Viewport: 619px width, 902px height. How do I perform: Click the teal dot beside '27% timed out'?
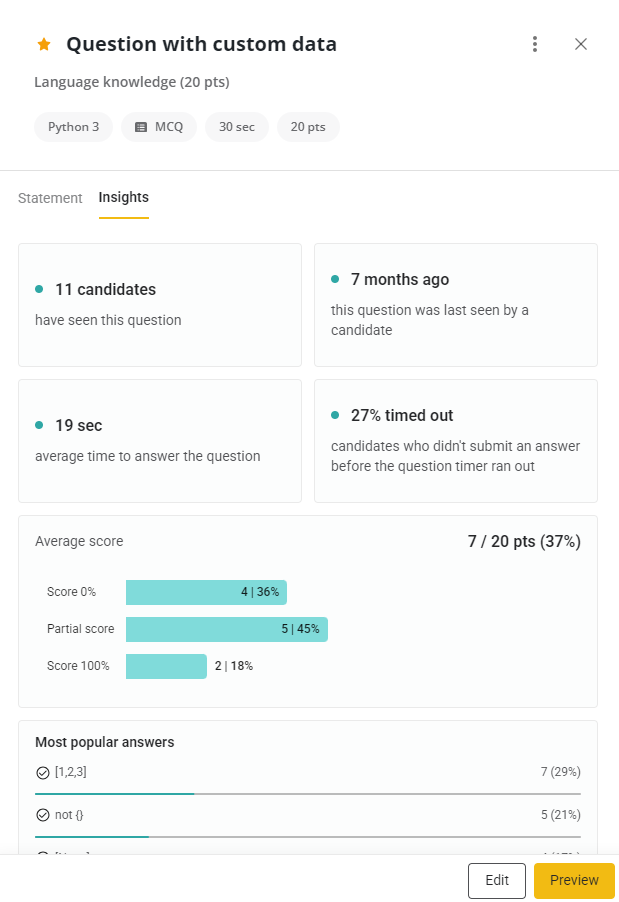333,416
